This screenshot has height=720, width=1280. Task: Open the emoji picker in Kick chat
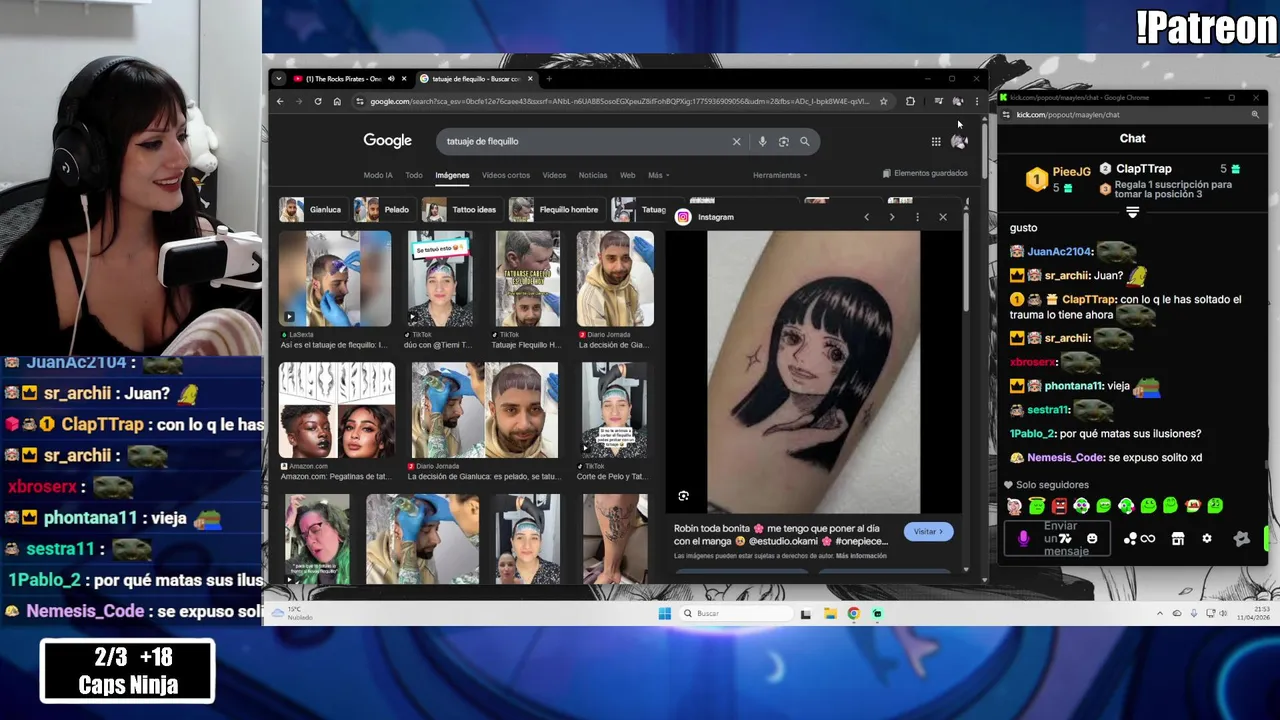1092,539
